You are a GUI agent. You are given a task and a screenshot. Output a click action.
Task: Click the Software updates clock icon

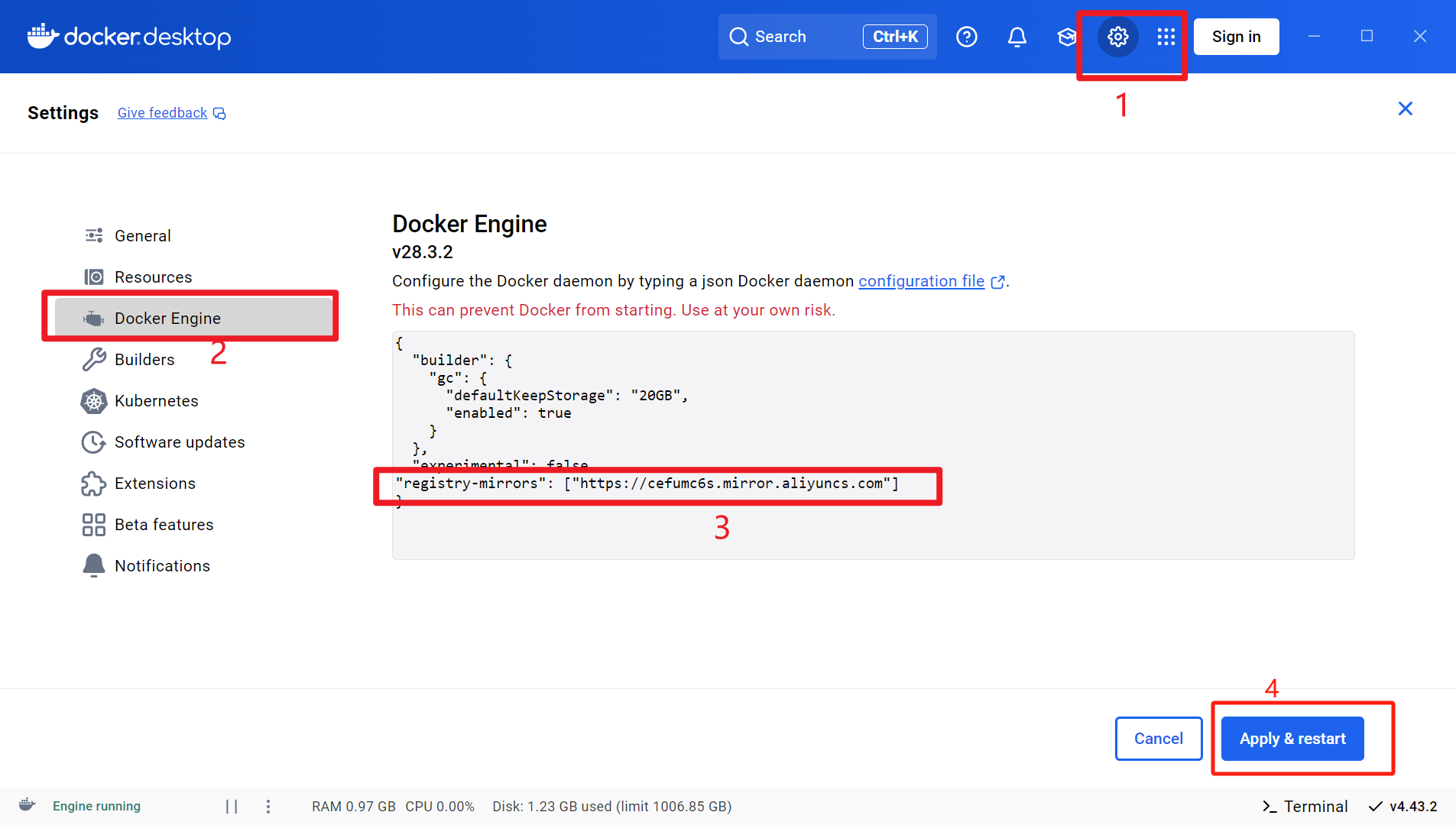click(94, 442)
